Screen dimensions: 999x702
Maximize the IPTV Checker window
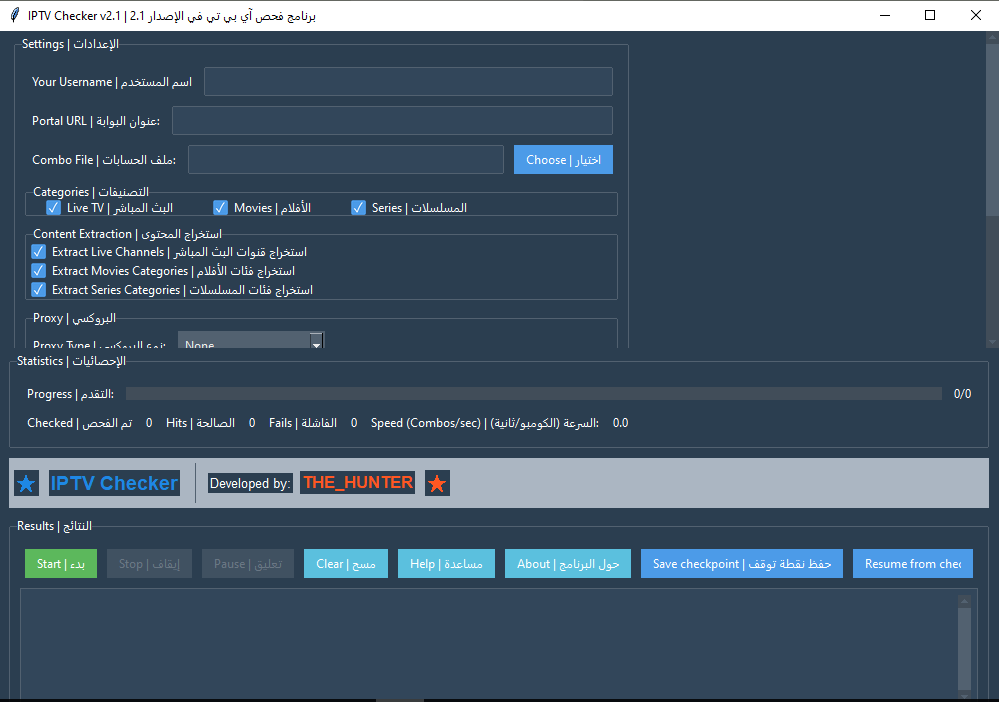pos(930,15)
